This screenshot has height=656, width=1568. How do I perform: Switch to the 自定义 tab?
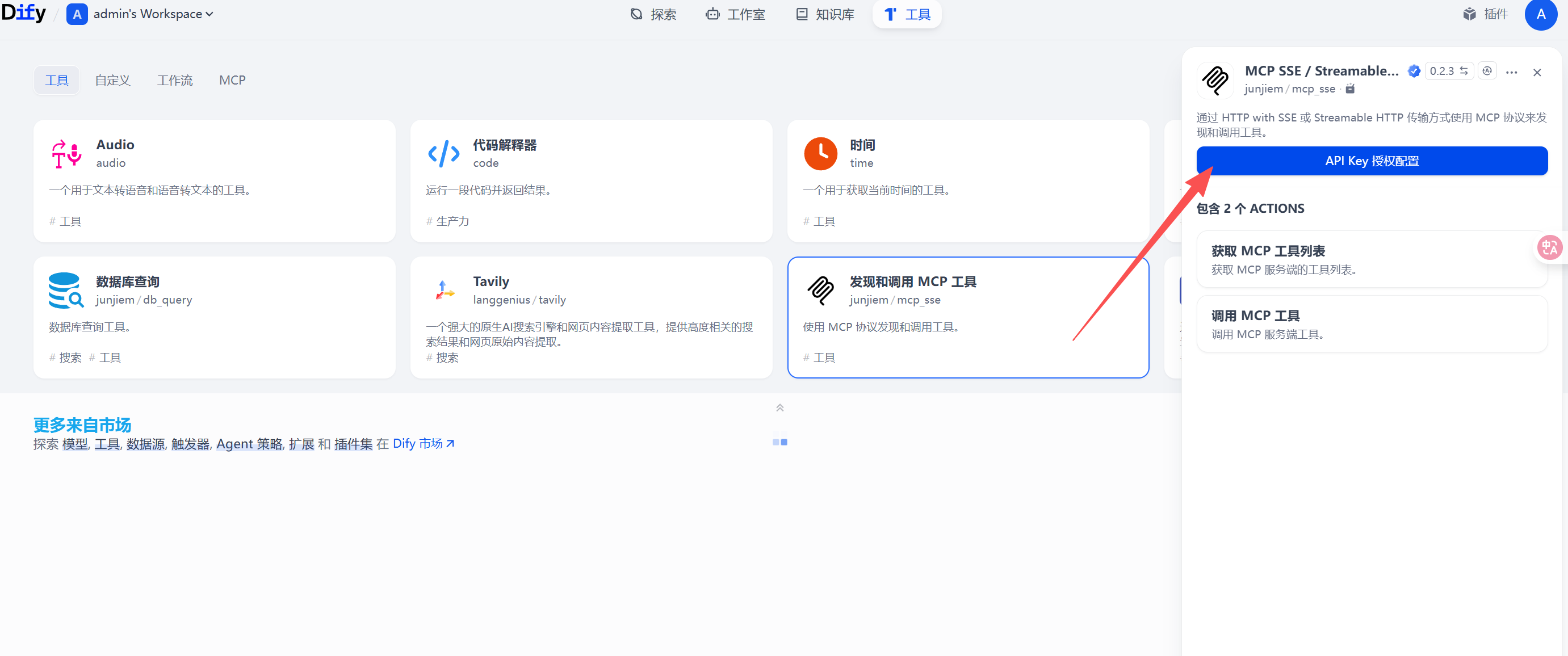[x=112, y=81]
